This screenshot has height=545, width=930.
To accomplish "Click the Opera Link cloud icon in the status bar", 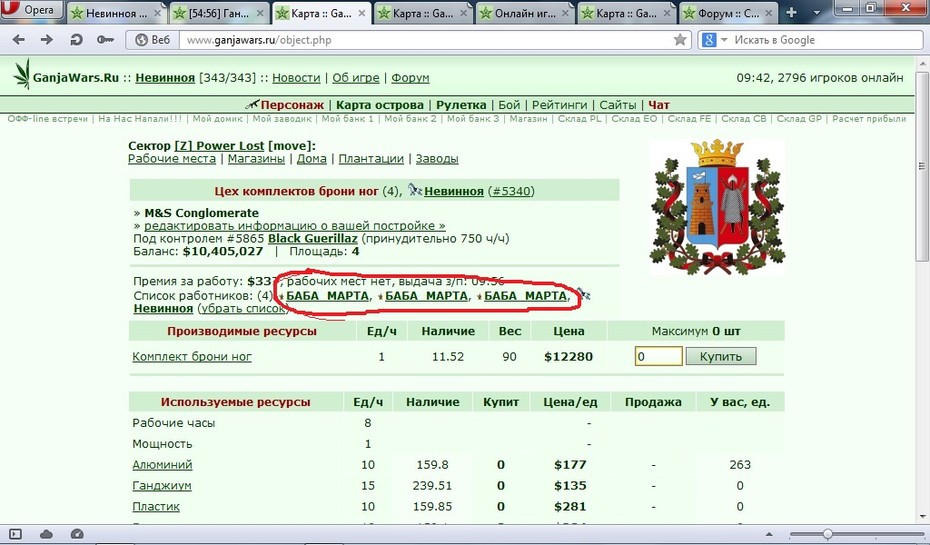I will (x=46, y=534).
